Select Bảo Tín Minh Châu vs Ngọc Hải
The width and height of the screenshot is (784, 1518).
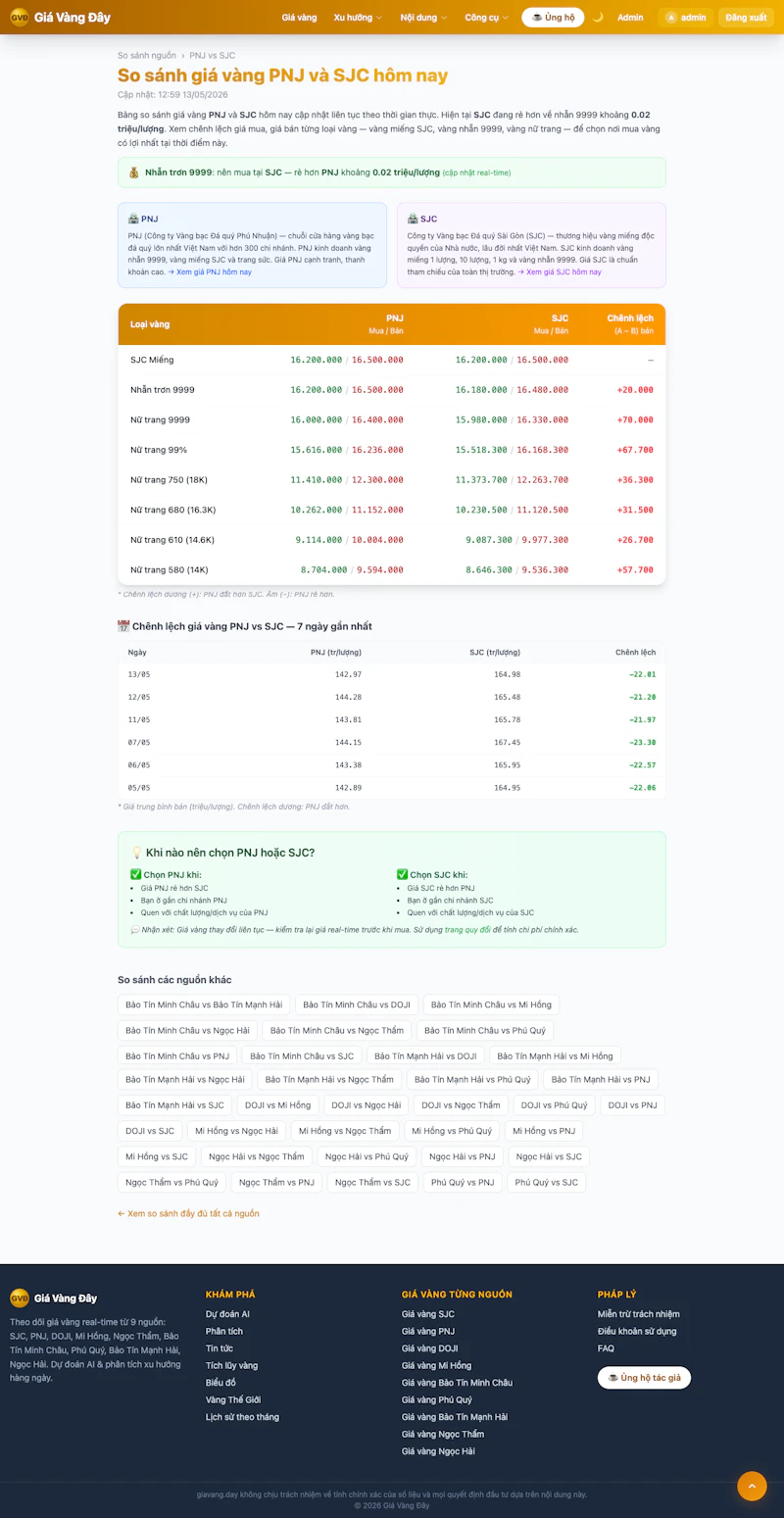coord(187,1030)
